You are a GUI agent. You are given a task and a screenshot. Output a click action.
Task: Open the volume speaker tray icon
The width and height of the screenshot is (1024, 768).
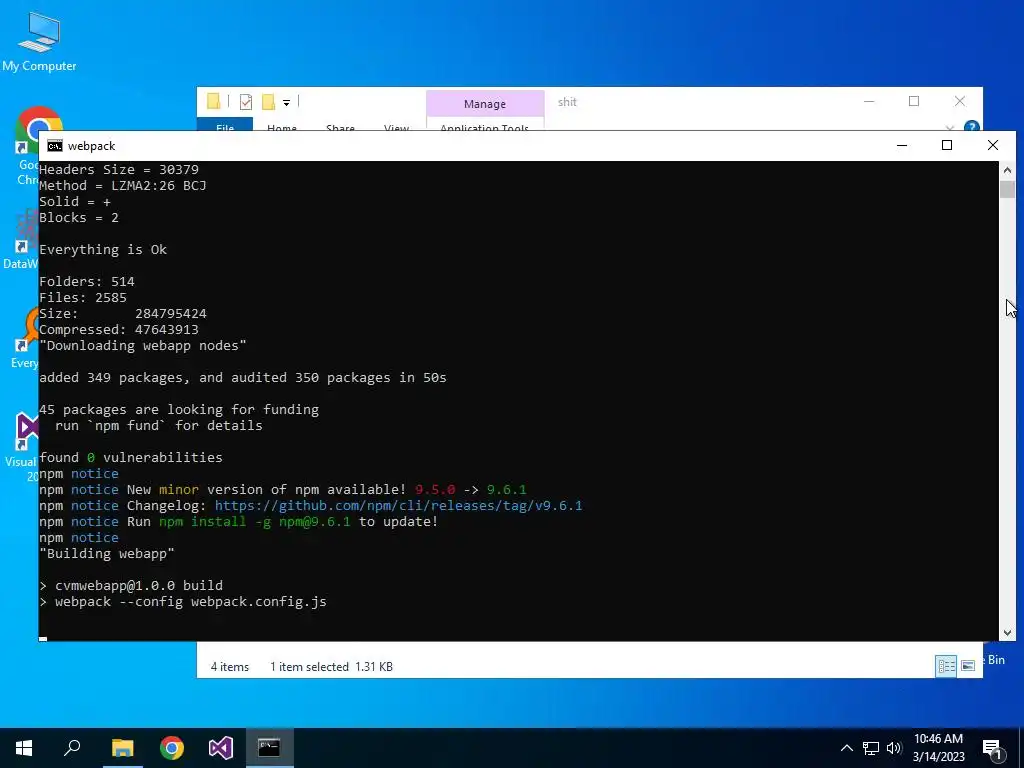coord(893,748)
